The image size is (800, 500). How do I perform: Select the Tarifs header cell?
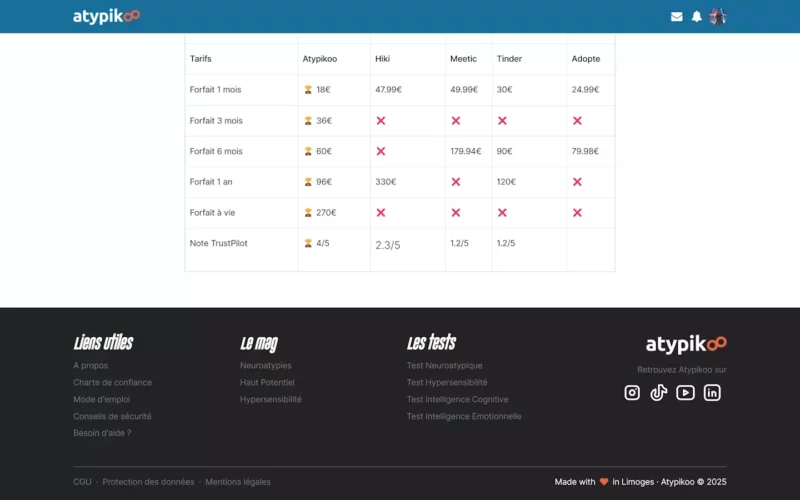pyautogui.click(x=201, y=59)
